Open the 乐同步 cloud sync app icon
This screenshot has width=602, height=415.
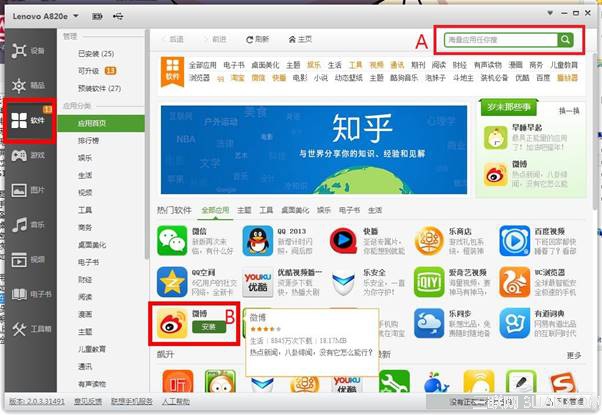[x=429, y=323]
